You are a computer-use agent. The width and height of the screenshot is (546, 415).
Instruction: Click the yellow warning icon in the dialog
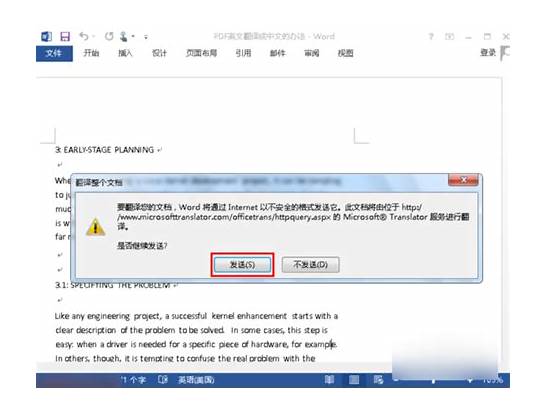tap(95, 227)
